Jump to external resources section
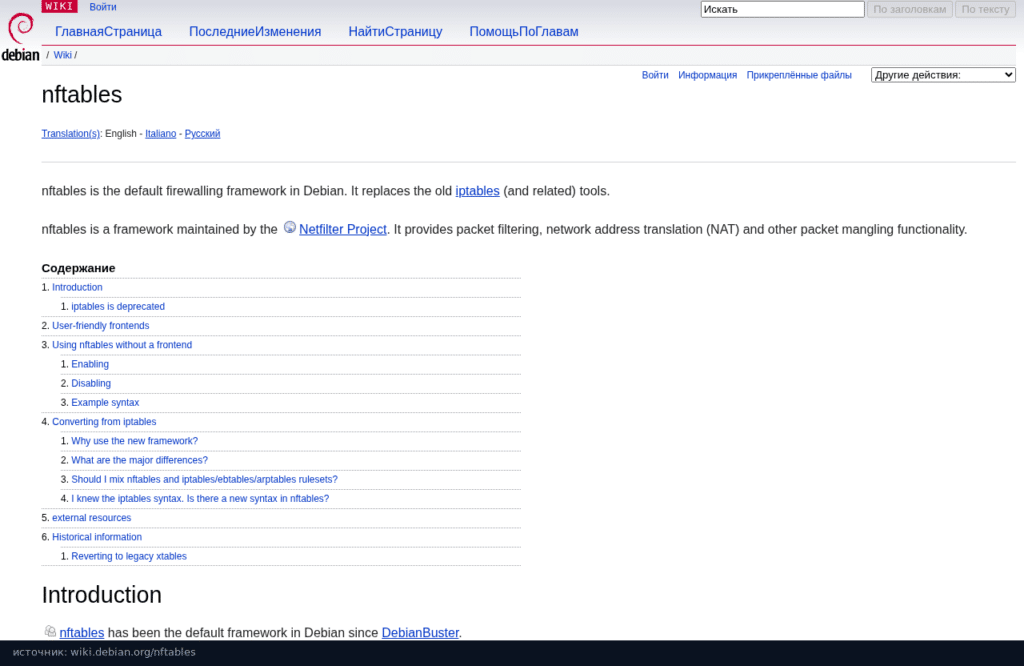Image resolution: width=1024 pixels, height=666 pixels. pos(91,518)
